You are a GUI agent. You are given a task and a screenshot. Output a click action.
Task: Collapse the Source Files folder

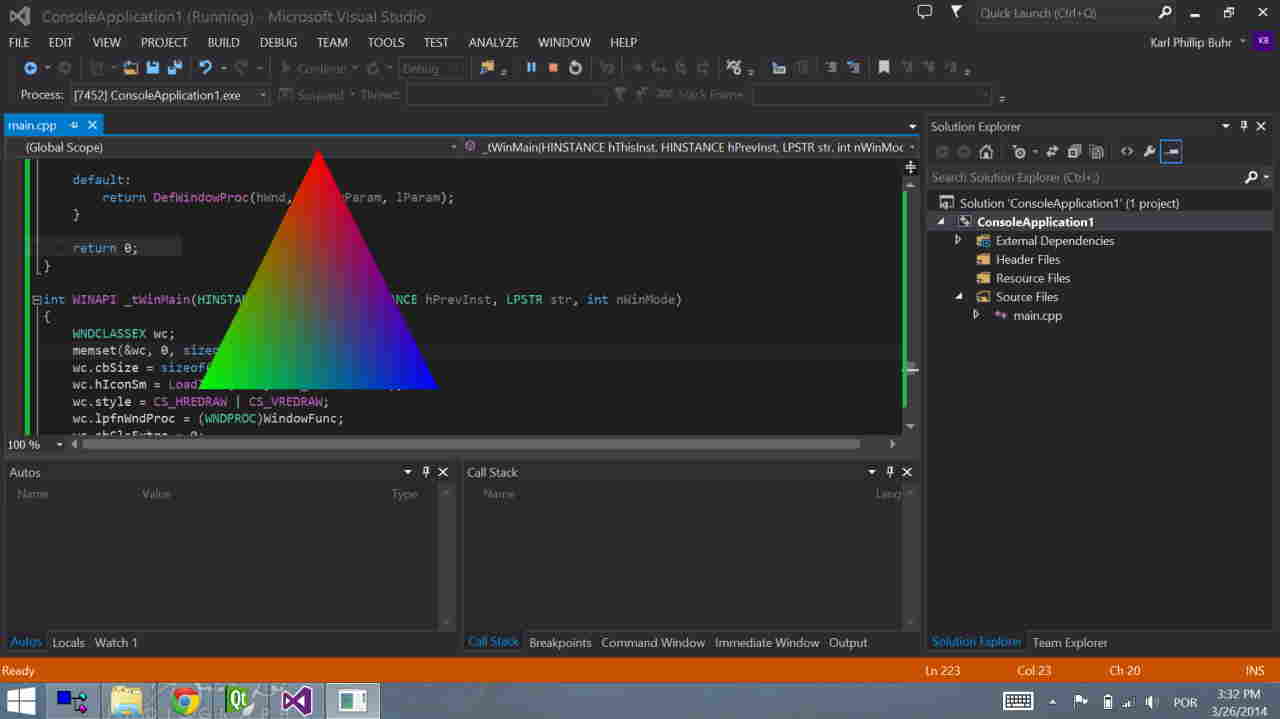pos(959,297)
